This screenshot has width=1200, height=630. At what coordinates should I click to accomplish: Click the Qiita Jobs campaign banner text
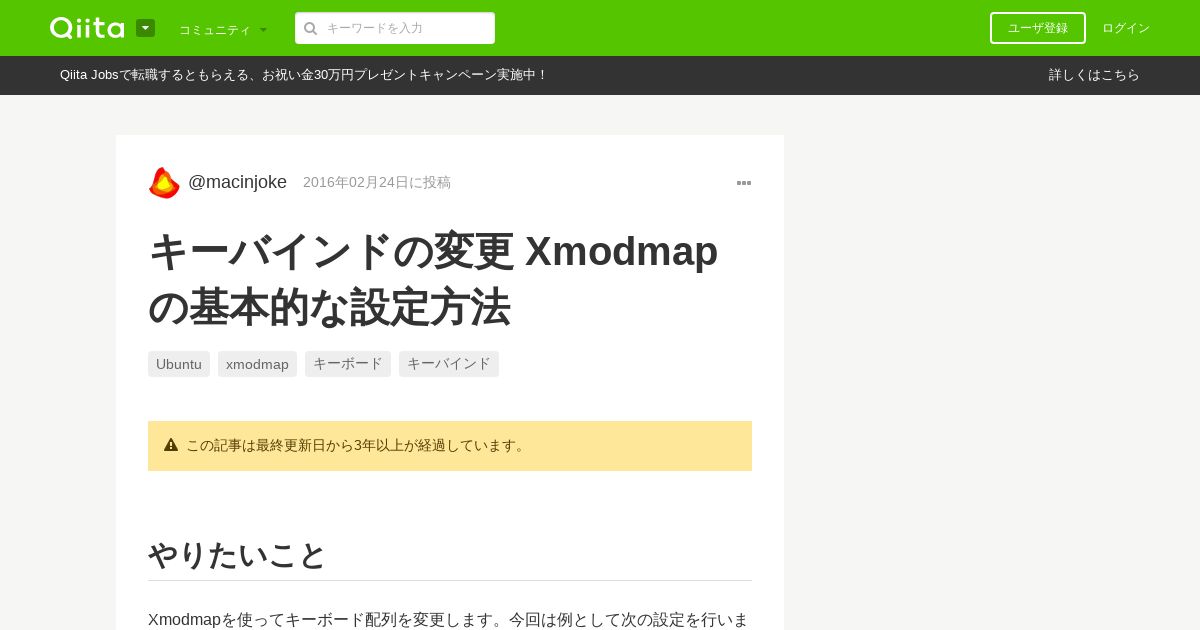tap(303, 75)
